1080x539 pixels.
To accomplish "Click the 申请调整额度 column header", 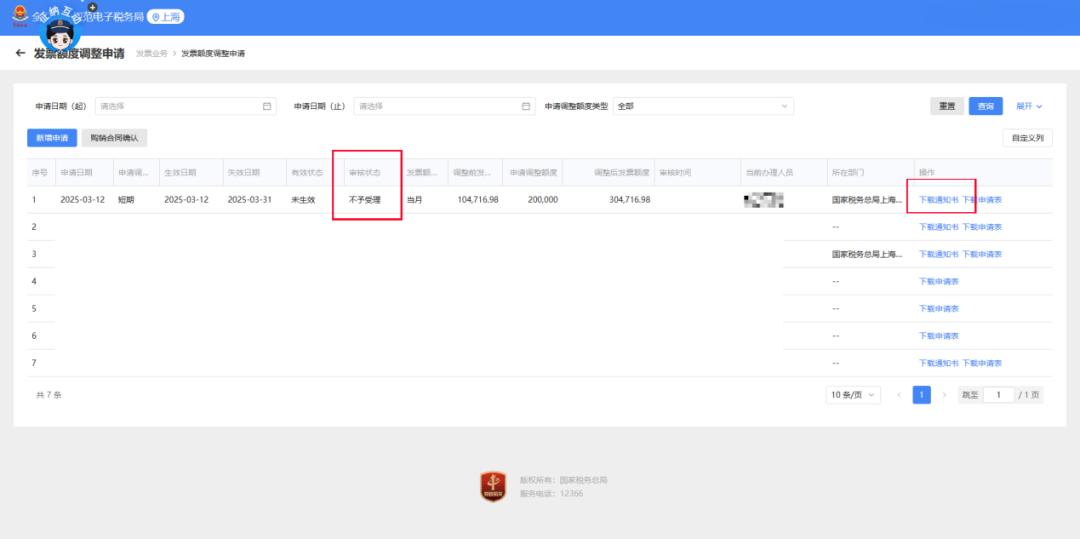I will click(x=533, y=172).
